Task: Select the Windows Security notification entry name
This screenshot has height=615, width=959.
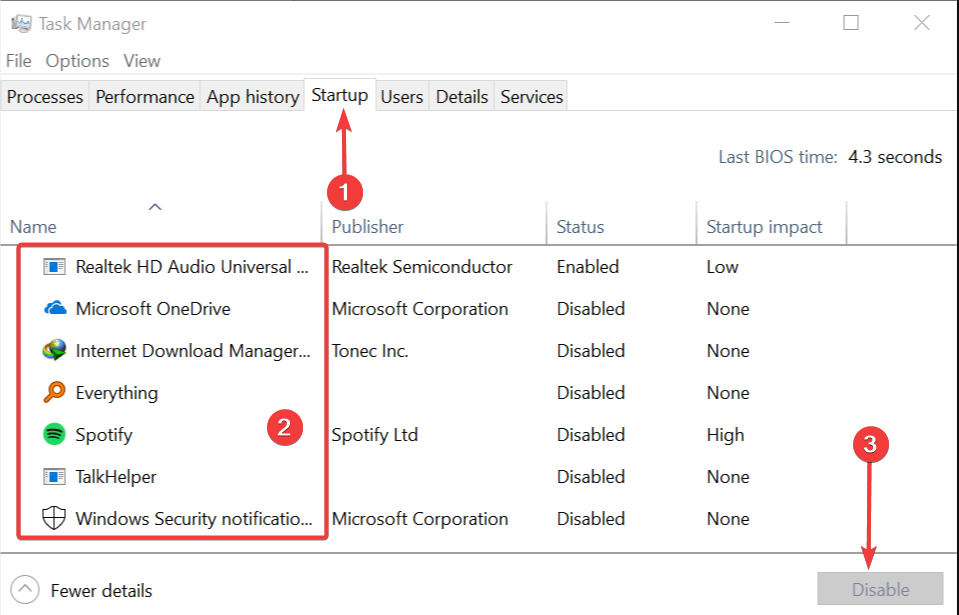Action: pyautogui.click(x=194, y=519)
